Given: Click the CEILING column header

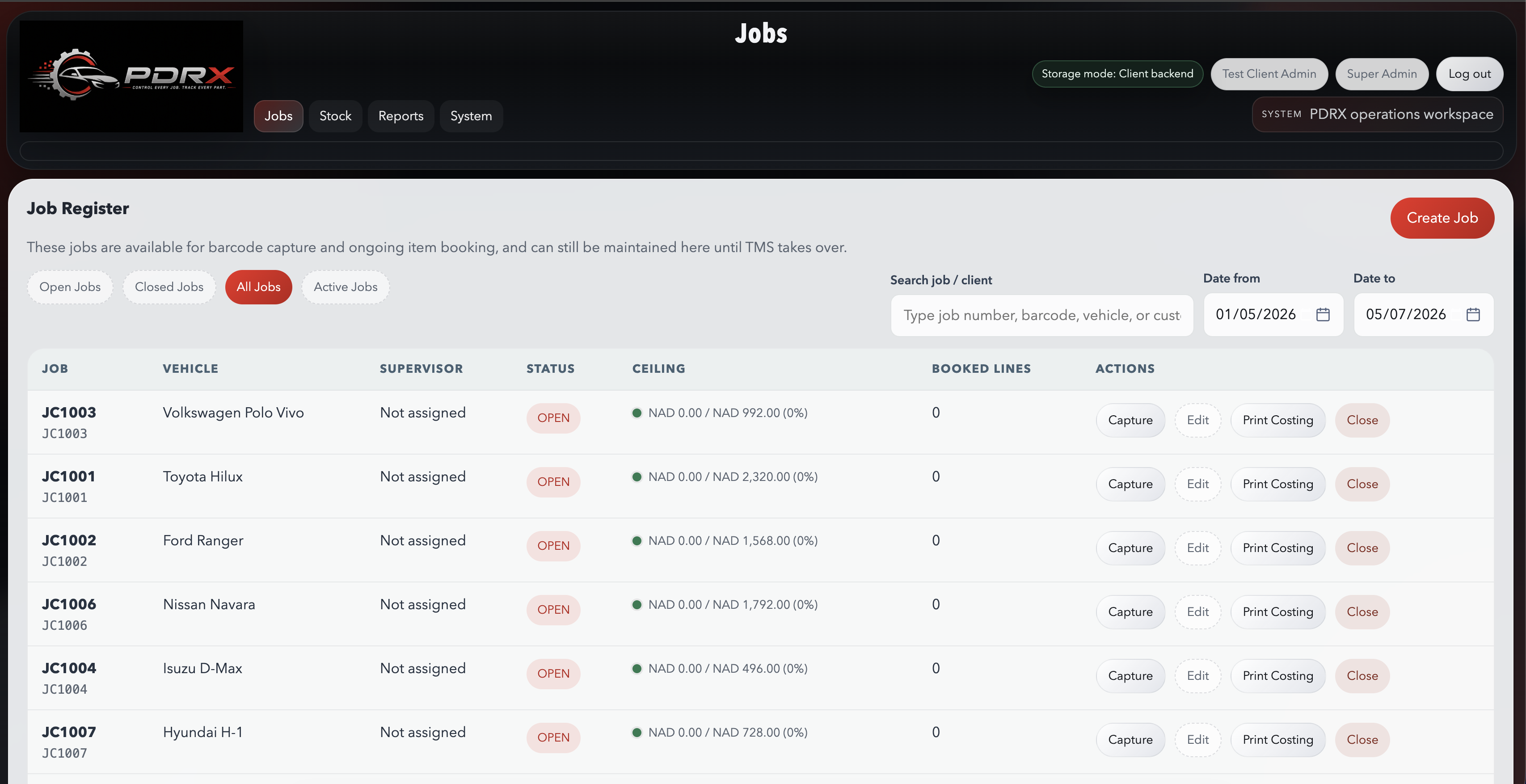Looking at the screenshot, I should 659,369.
